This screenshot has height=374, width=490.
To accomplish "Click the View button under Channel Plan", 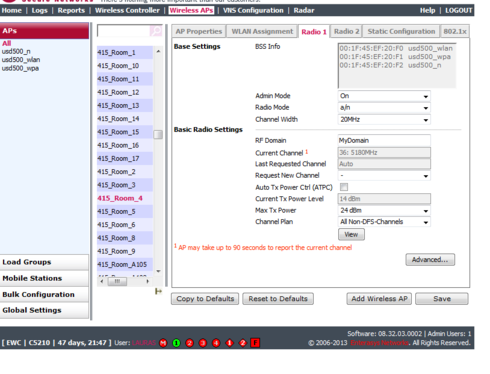I will pyautogui.click(x=351, y=234).
